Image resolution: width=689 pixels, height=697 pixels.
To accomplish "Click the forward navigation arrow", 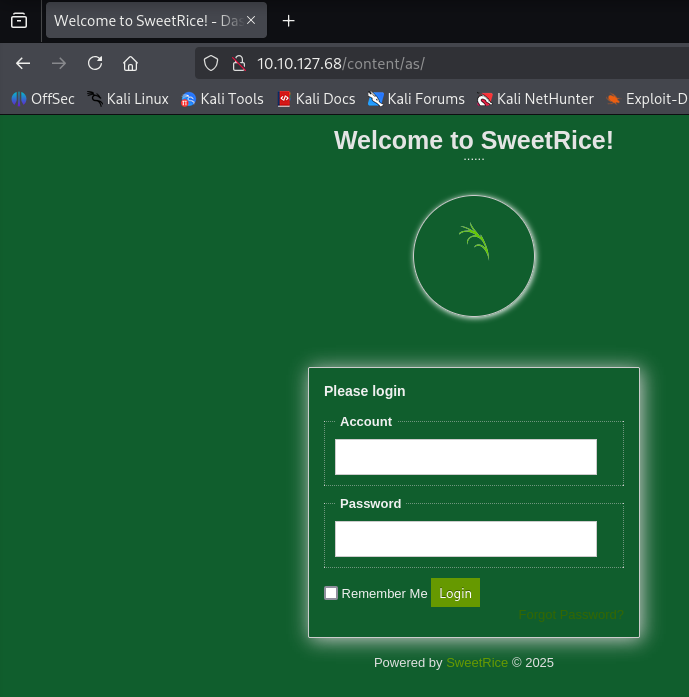I will tap(59, 64).
